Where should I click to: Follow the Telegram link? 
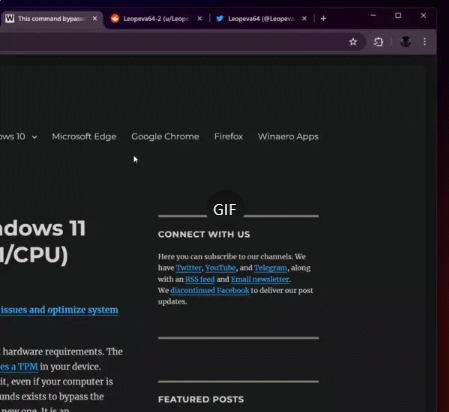(x=270, y=268)
